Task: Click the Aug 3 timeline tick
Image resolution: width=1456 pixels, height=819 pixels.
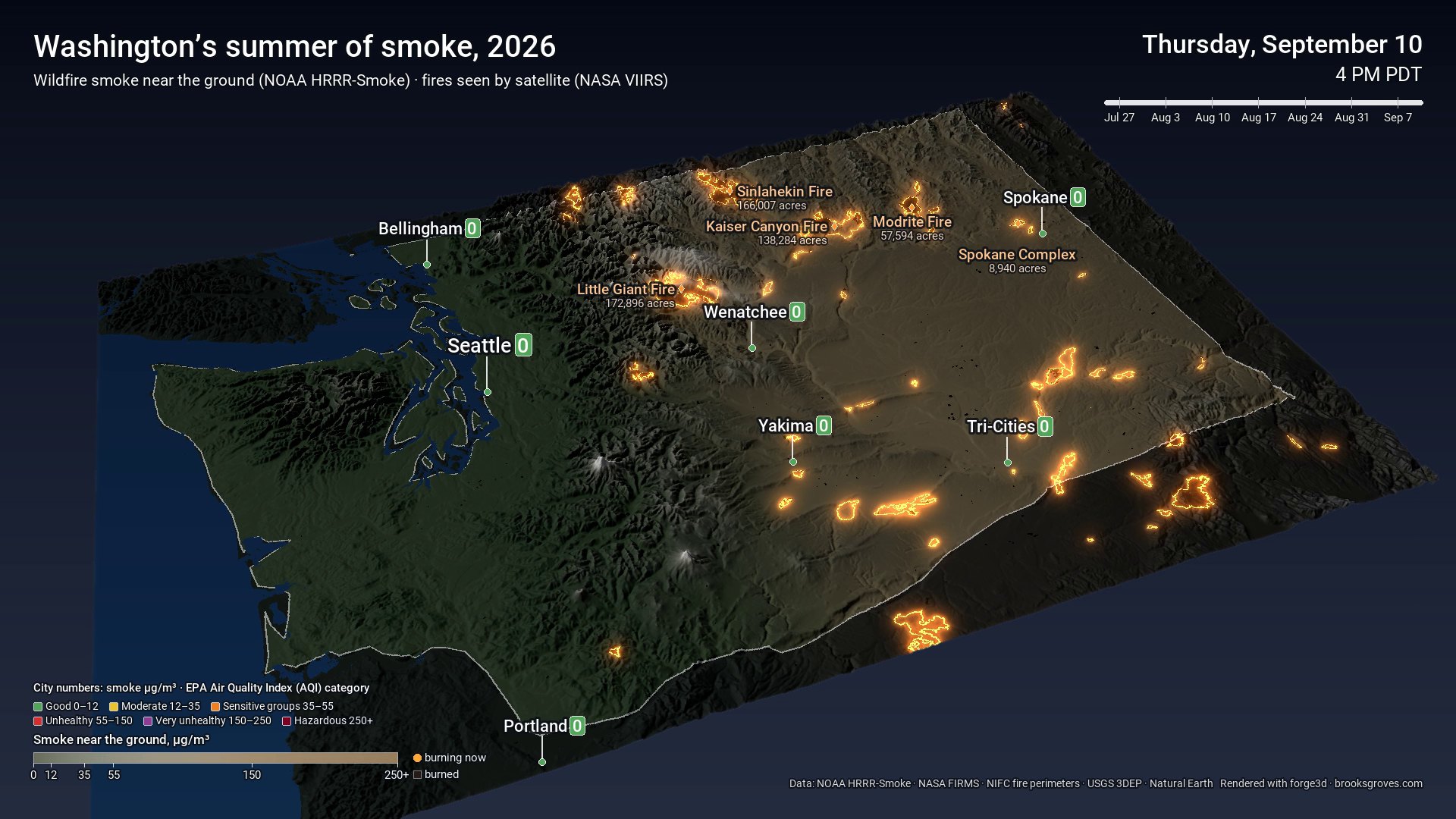Action: tap(1166, 118)
